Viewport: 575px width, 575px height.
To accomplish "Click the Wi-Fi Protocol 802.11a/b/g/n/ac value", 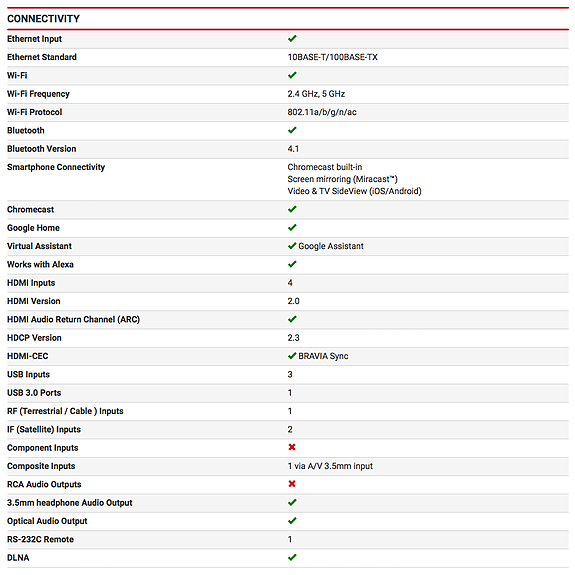I will click(x=322, y=112).
